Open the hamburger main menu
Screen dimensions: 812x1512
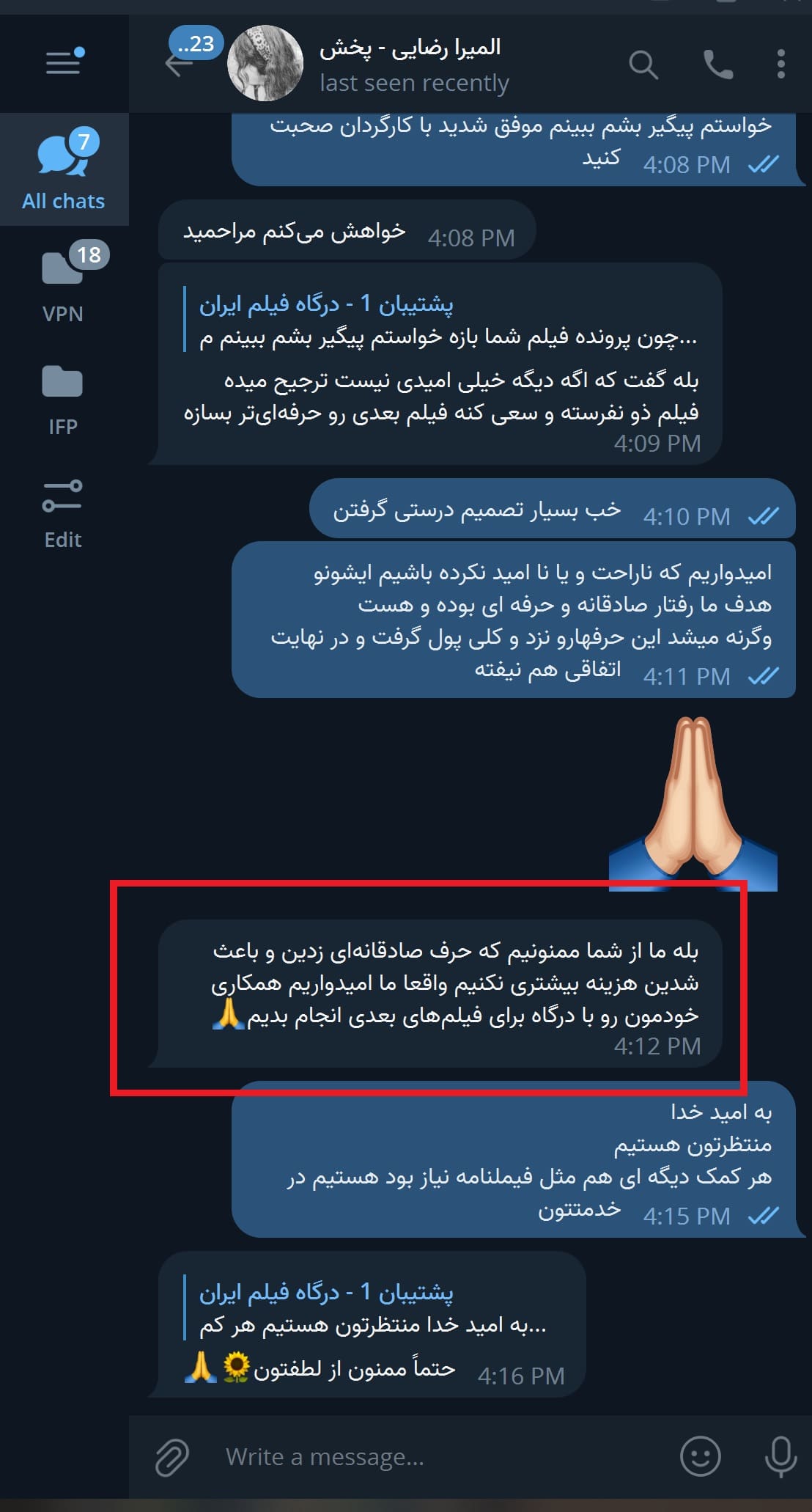64,63
